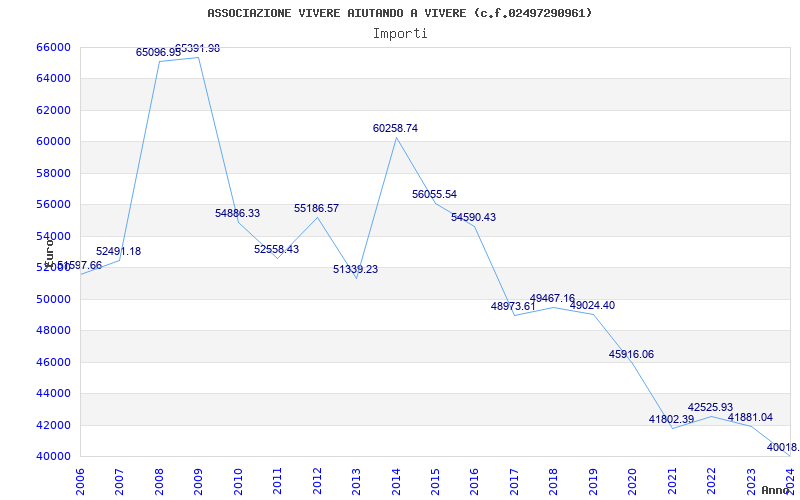Click the data label 41881.04
This screenshot has height=500, width=800.
pos(750,418)
